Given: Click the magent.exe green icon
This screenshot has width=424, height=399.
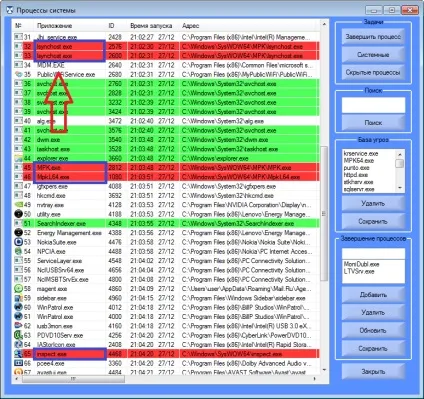Looking at the screenshot, I should (x=19, y=288).
